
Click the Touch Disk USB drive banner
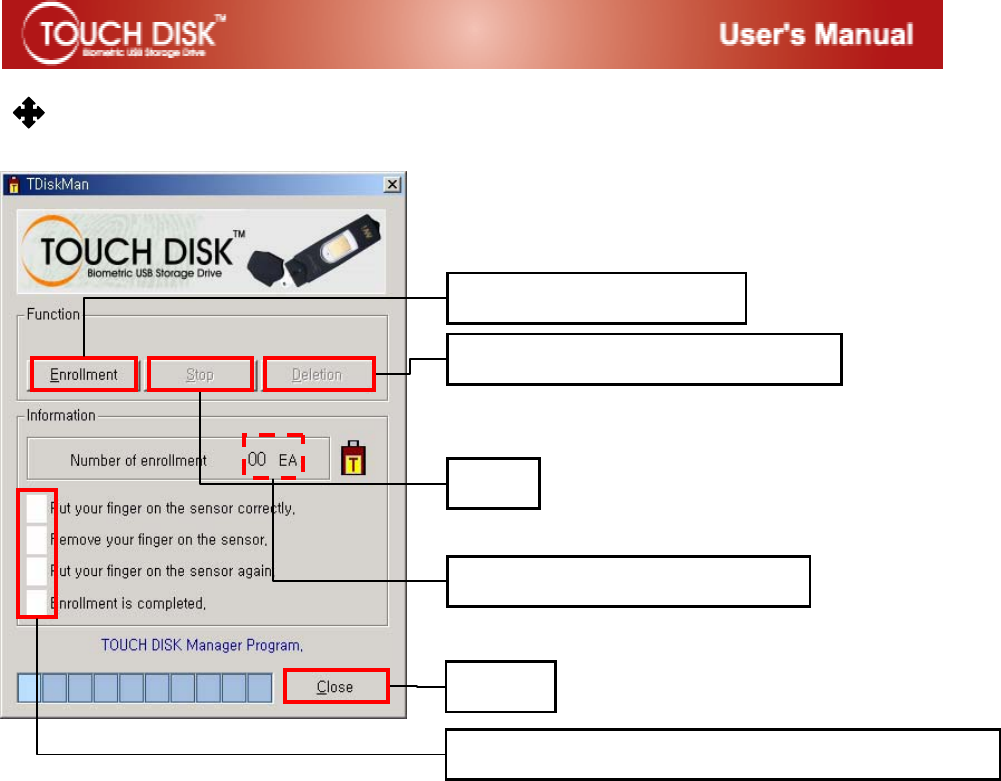(201, 251)
